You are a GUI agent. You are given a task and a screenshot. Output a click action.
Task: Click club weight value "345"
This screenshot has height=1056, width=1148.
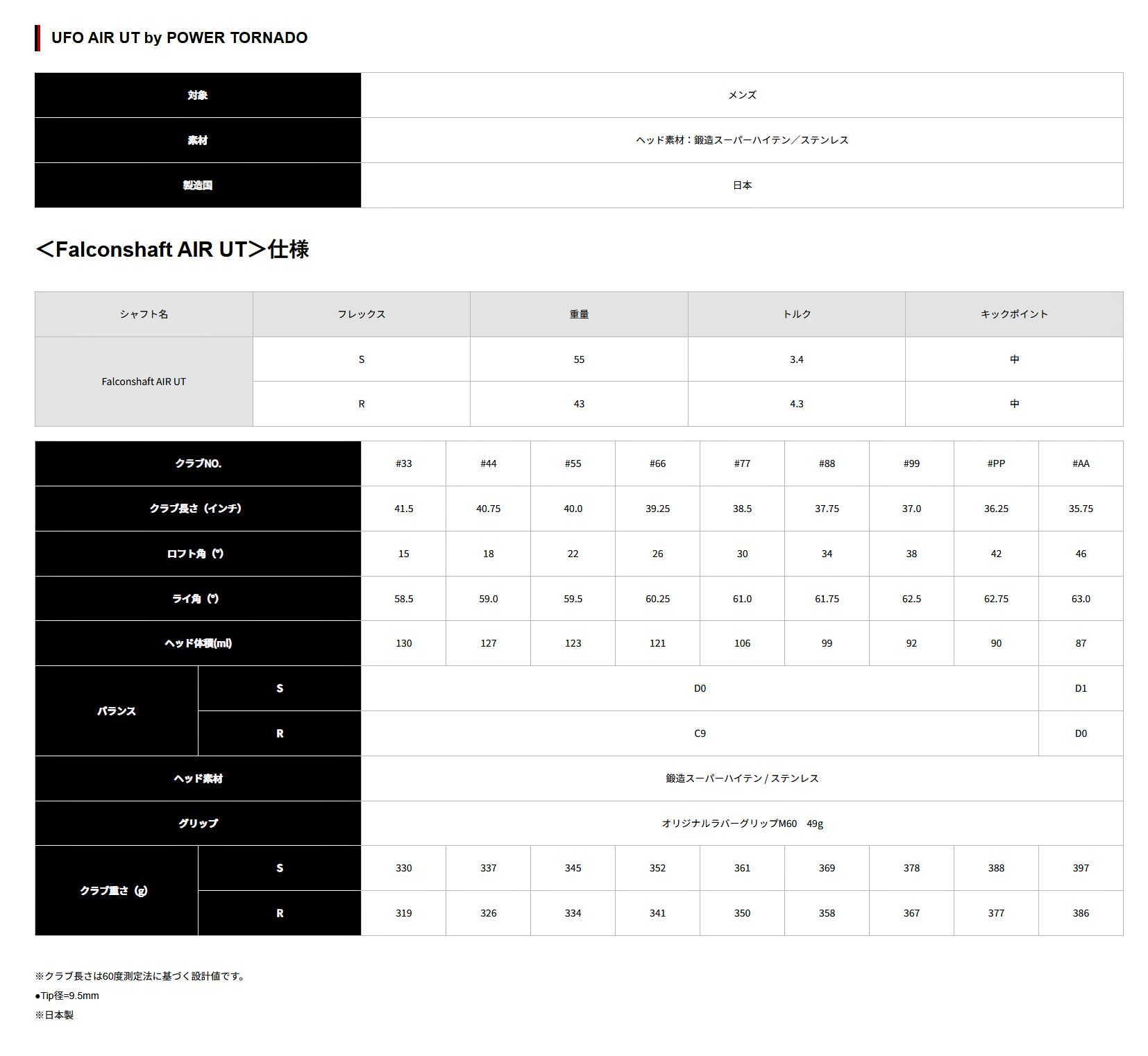click(x=573, y=868)
